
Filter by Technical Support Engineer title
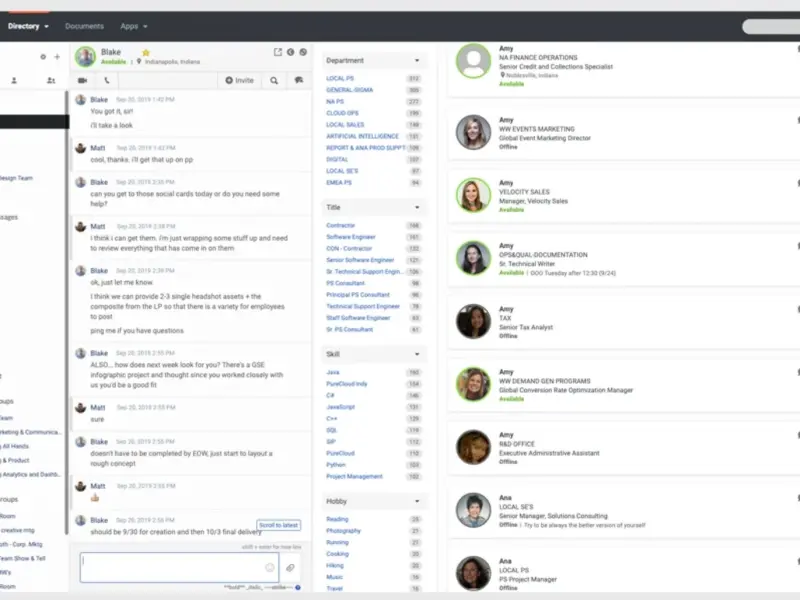tap(363, 306)
